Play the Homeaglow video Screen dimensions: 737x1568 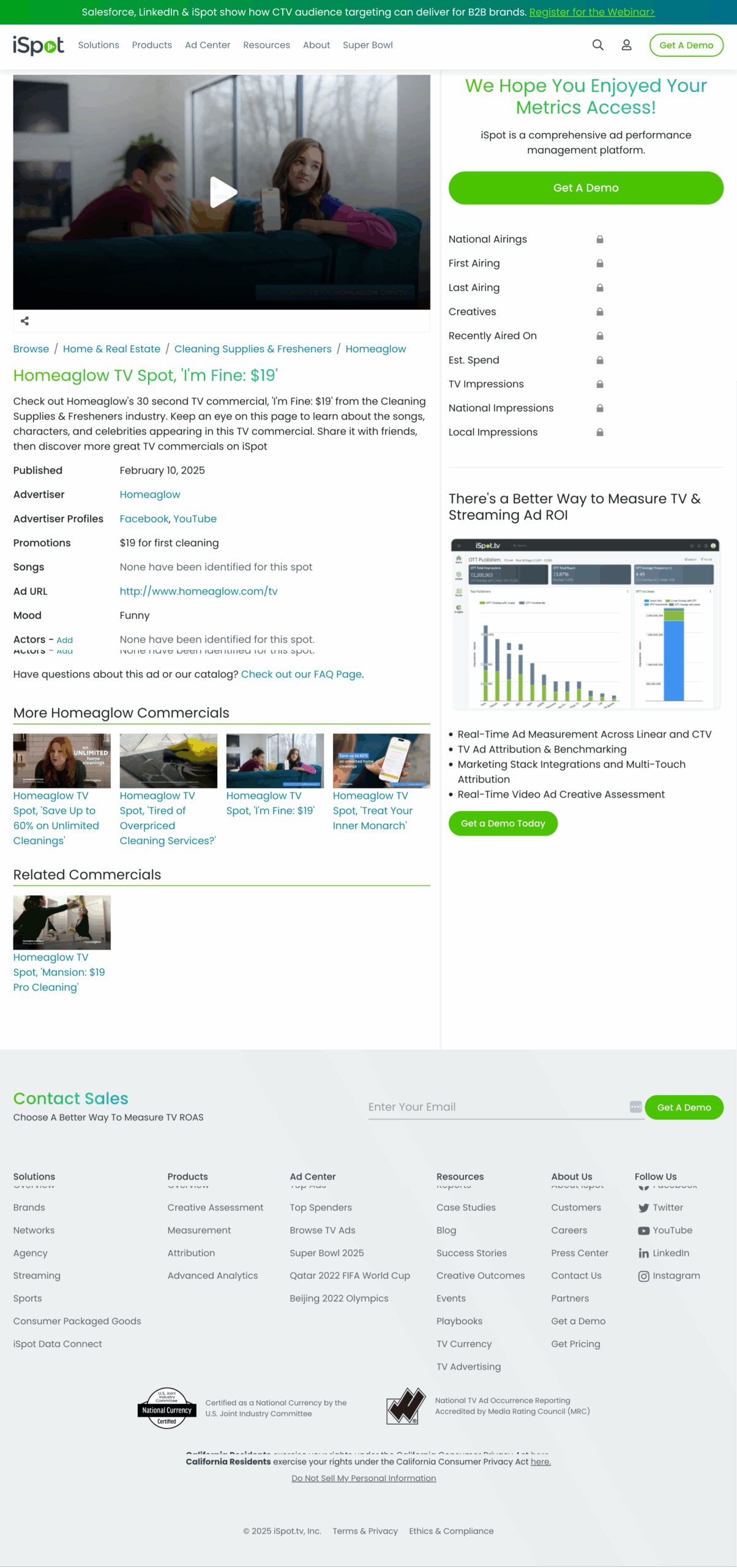coord(222,192)
